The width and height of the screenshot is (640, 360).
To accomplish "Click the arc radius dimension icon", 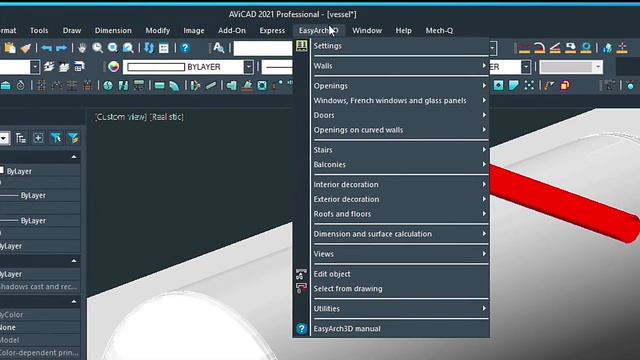I will pyautogui.click(x=540, y=48).
